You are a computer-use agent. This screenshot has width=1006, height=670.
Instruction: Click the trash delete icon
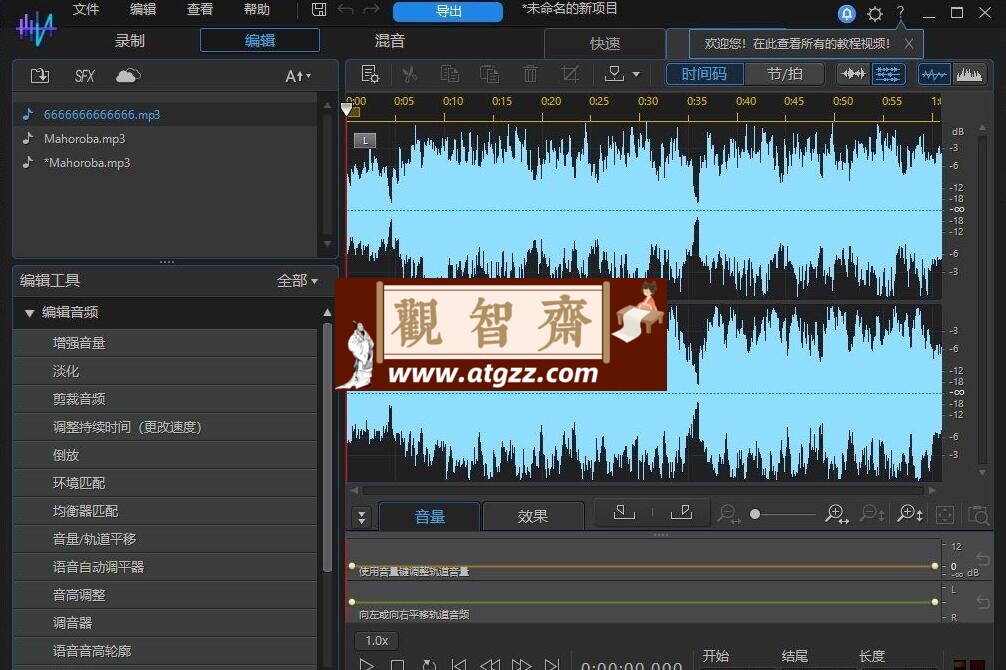(x=530, y=74)
